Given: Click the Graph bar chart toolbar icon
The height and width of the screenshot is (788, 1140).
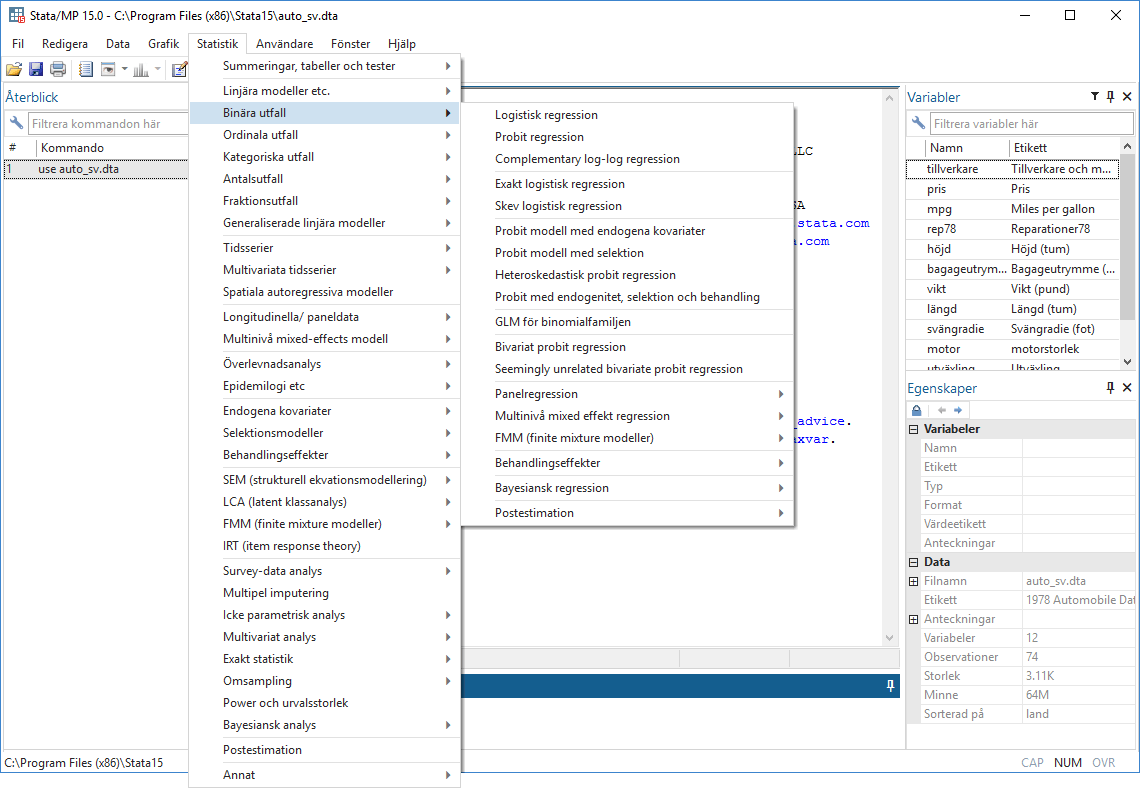Looking at the screenshot, I should pos(141,70).
